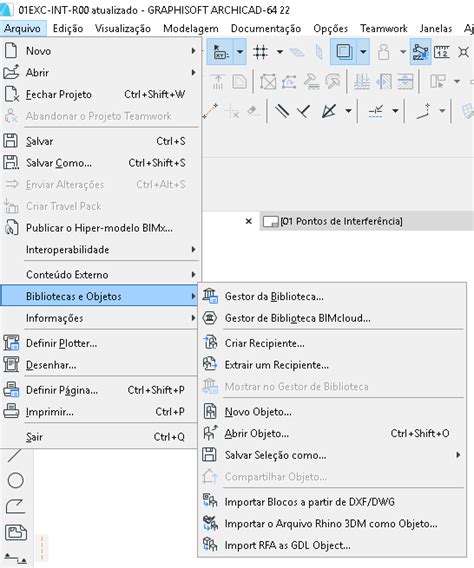The height and width of the screenshot is (568, 474).
Task: Click the measure ruler icon in toolbar
Action: pyautogui.click(x=441, y=52)
